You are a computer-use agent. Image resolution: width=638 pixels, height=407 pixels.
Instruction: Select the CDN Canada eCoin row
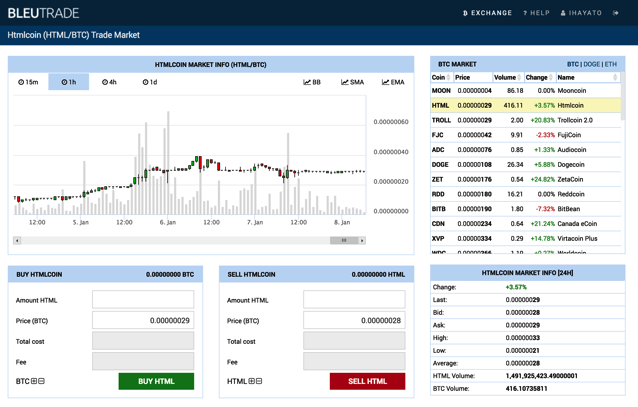pyautogui.click(x=526, y=223)
